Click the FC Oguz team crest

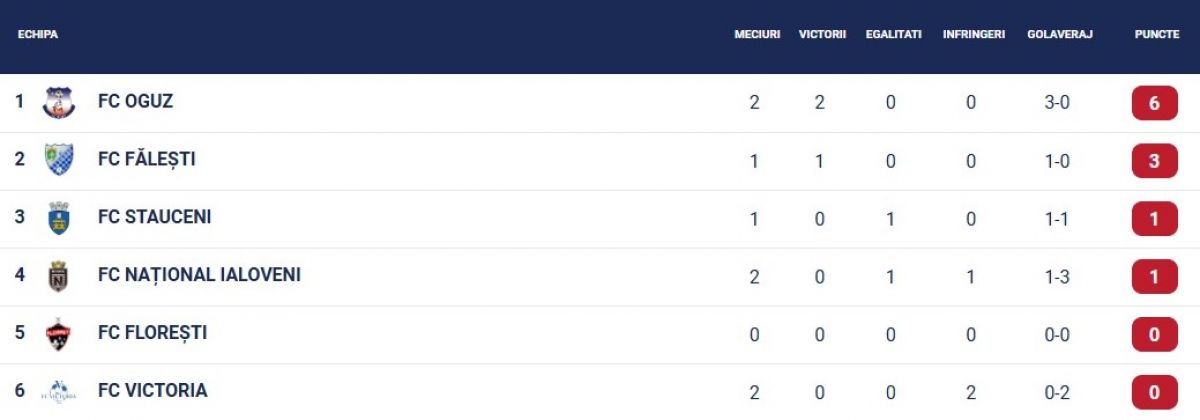[x=59, y=102]
